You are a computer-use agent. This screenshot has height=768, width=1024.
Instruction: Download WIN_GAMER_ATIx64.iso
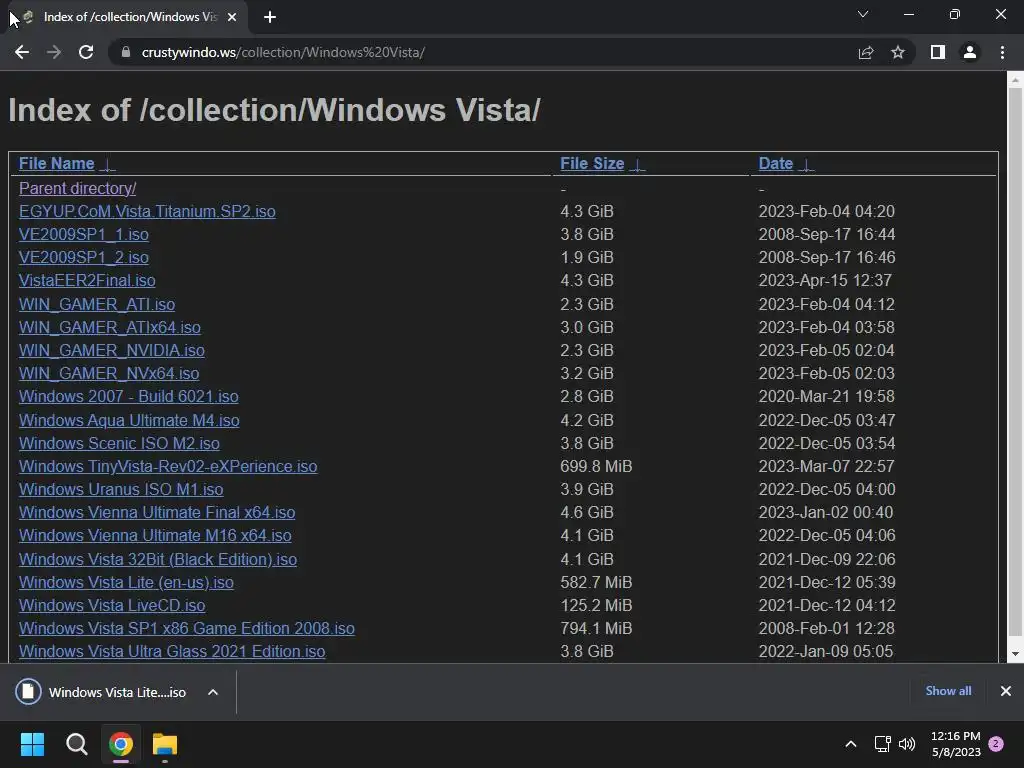click(110, 327)
